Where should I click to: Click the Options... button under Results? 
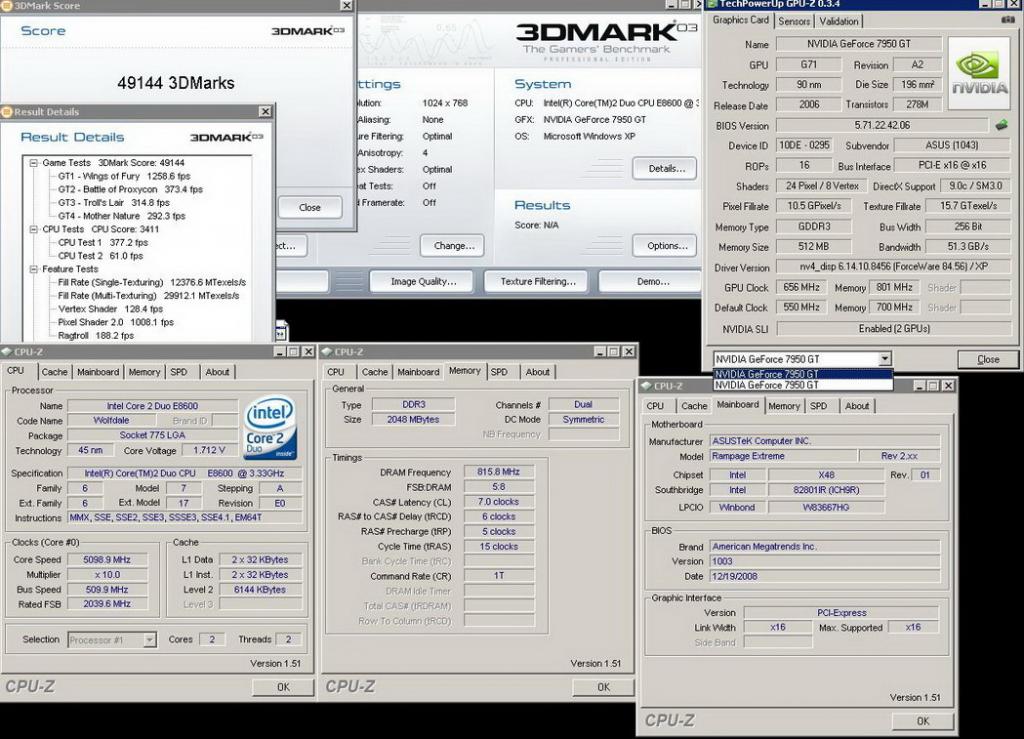tap(666, 245)
